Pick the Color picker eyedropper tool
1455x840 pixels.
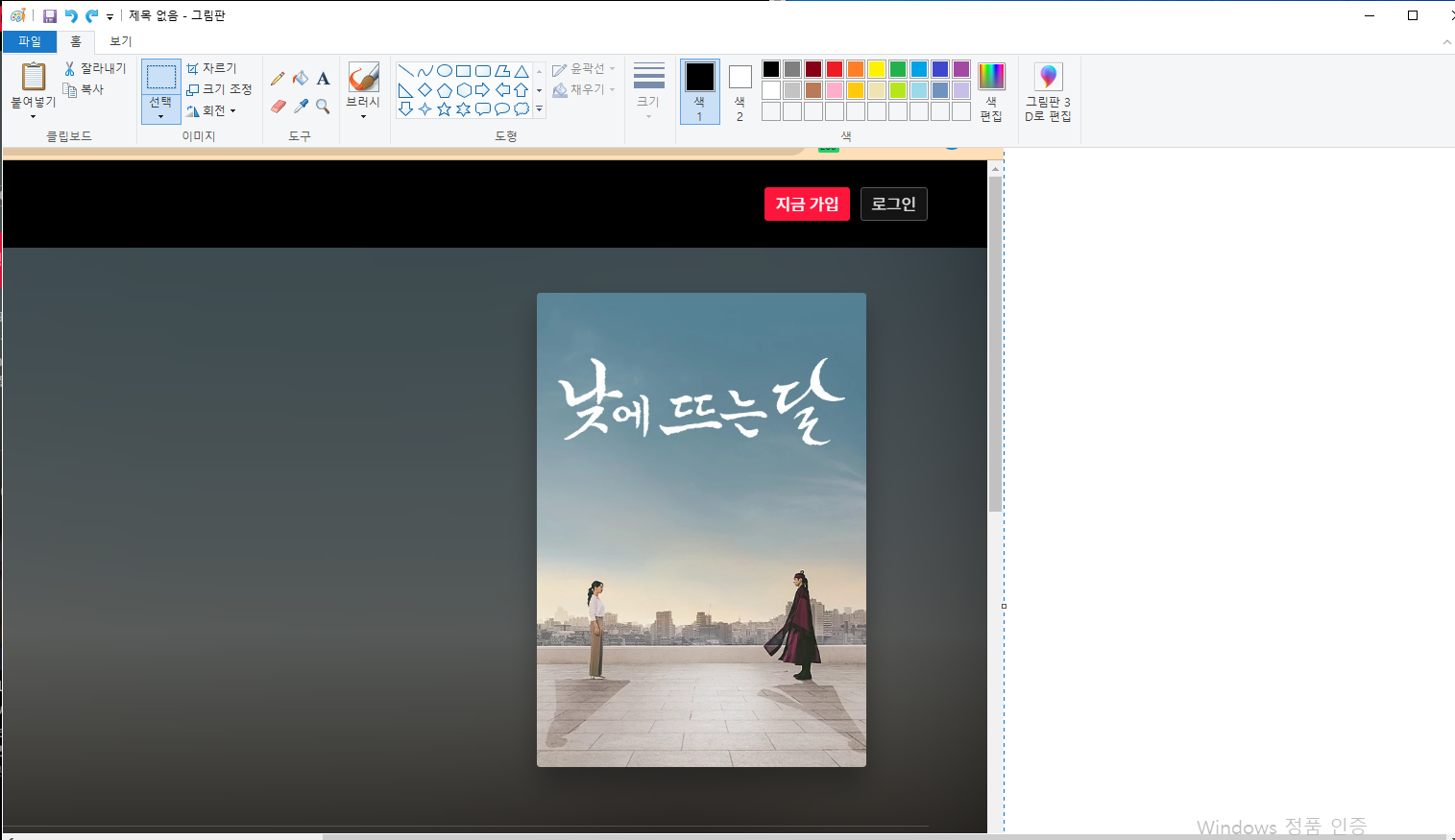click(x=301, y=107)
